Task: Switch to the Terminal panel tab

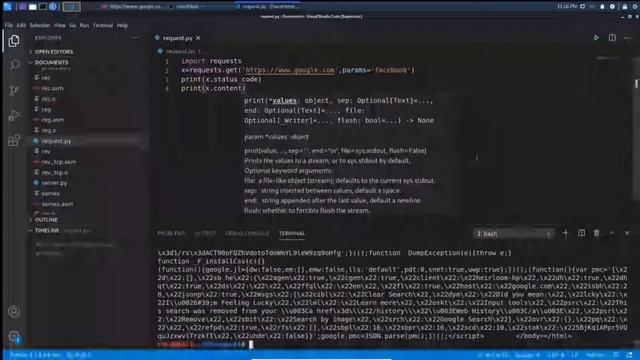Action: 291,233
